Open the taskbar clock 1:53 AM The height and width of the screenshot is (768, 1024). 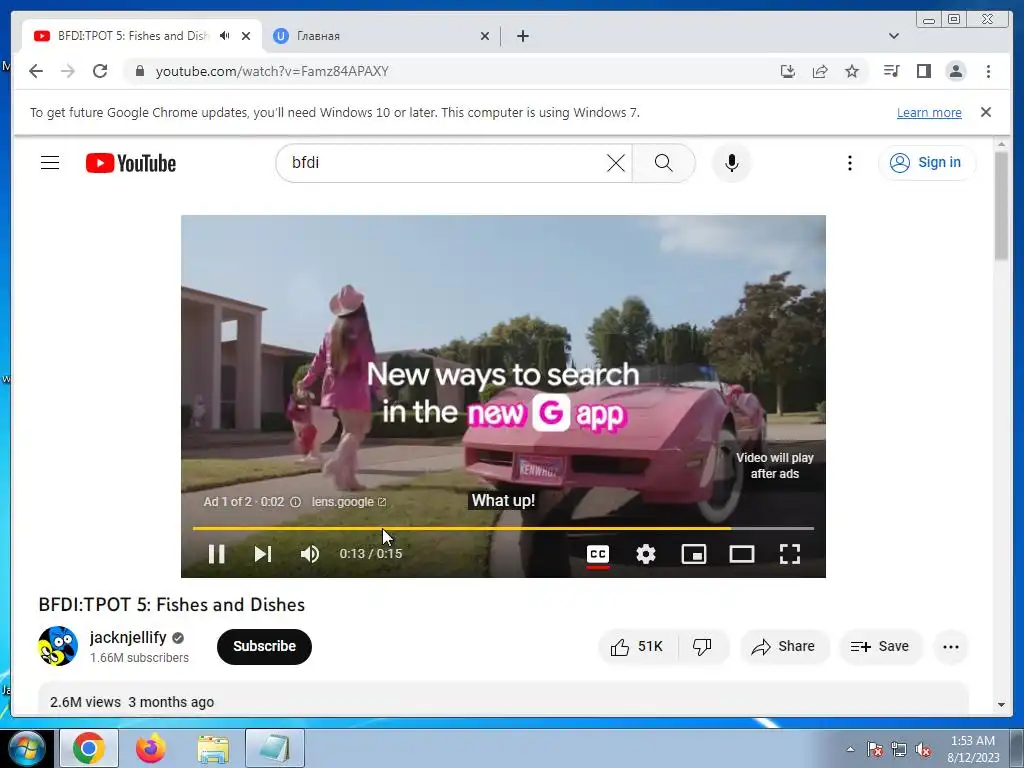pyautogui.click(x=973, y=748)
